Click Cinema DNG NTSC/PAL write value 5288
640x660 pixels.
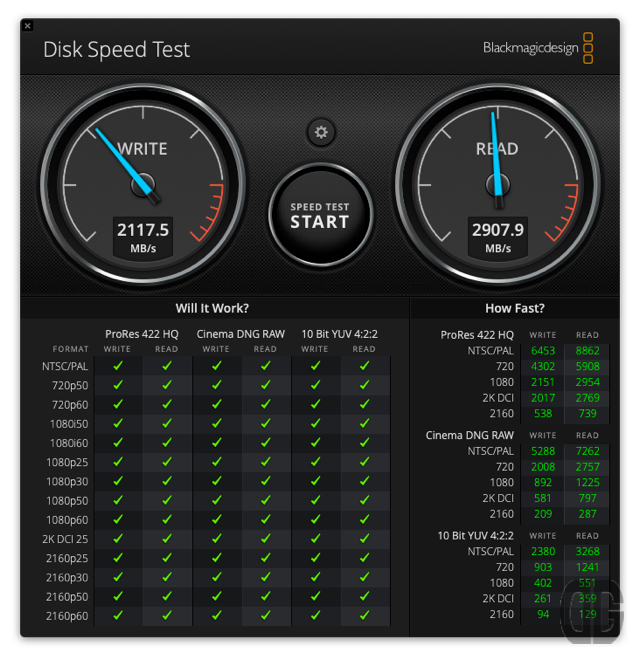[x=543, y=451]
